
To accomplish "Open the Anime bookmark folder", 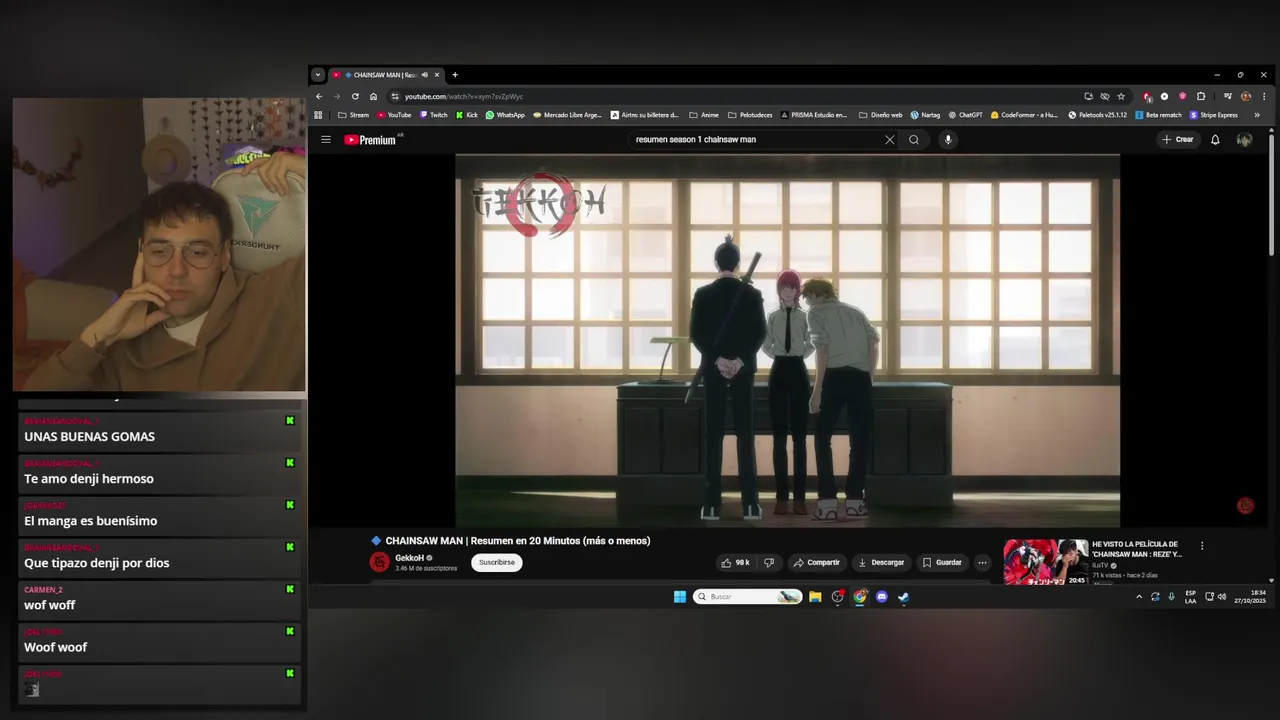I will 704,115.
